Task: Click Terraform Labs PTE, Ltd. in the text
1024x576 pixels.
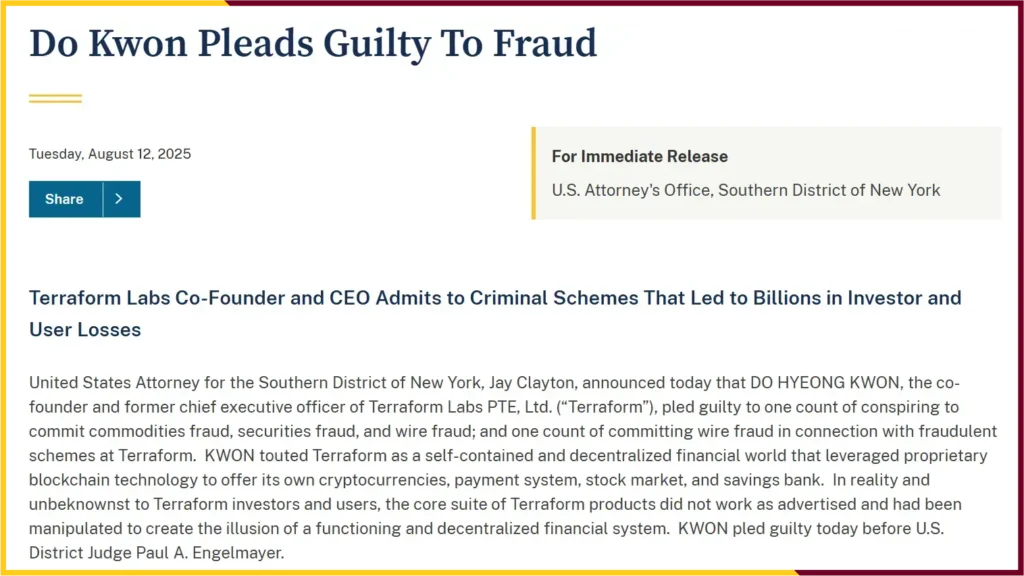Action: (x=460, y=408)
